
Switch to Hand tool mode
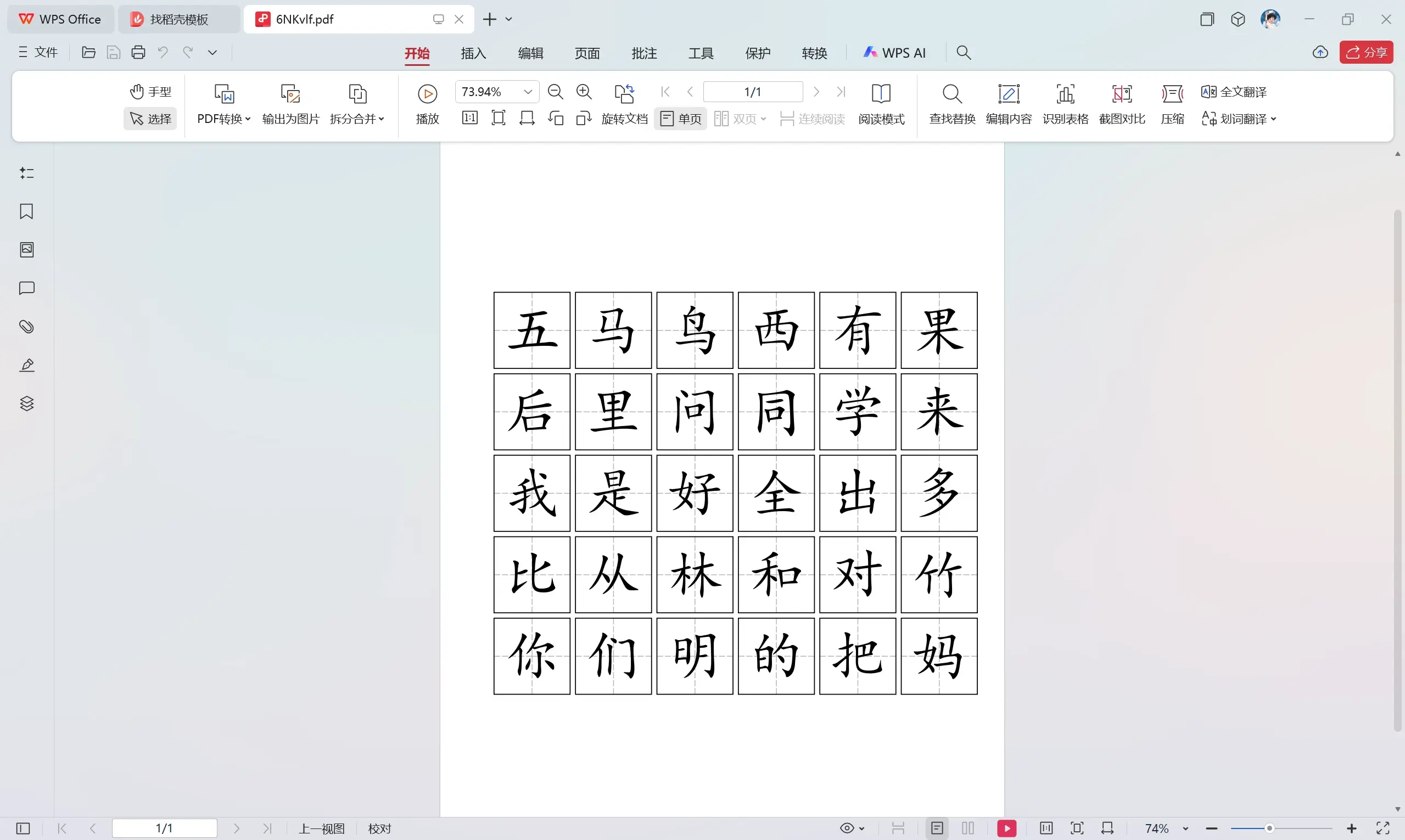(x=150, y=92)
